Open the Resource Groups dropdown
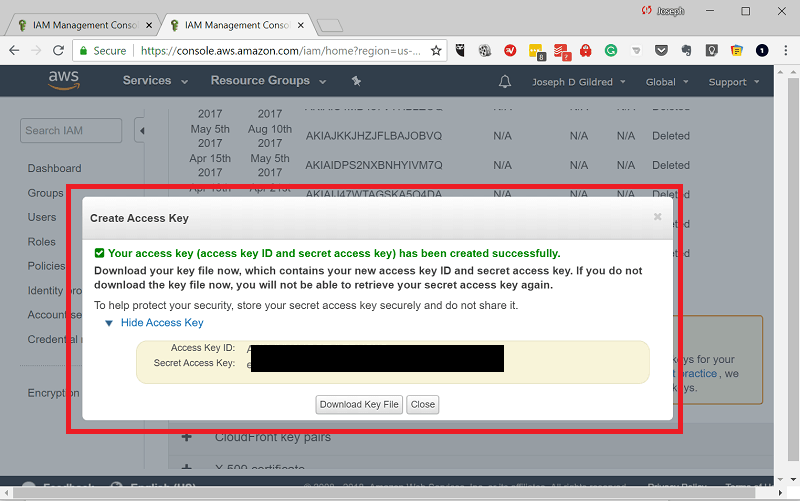Screen dimensions: 800x501 click(268, 81)
